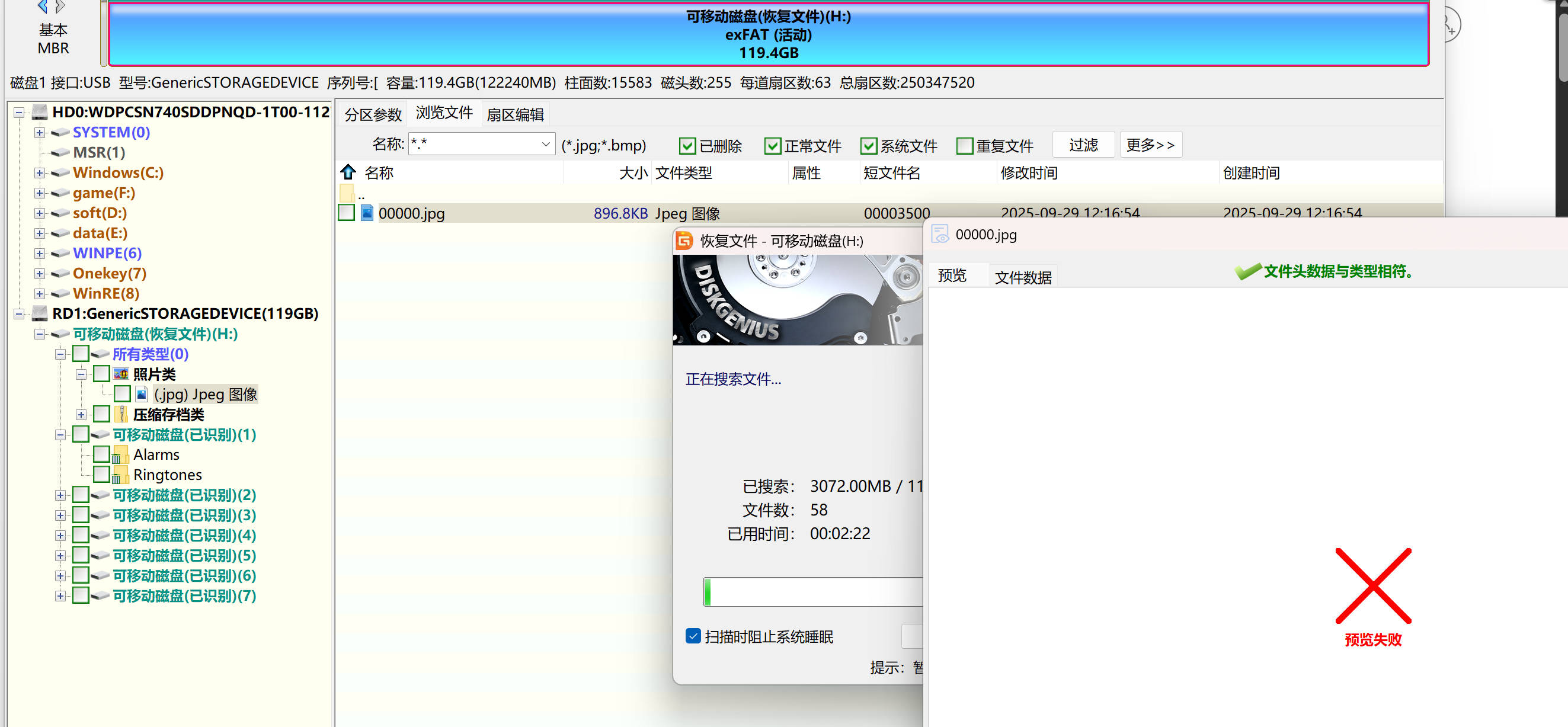This screenshot has height=727, width=1568.
Task: Uncheck the 已删除 filter checkbox
Action: point(687,146)
